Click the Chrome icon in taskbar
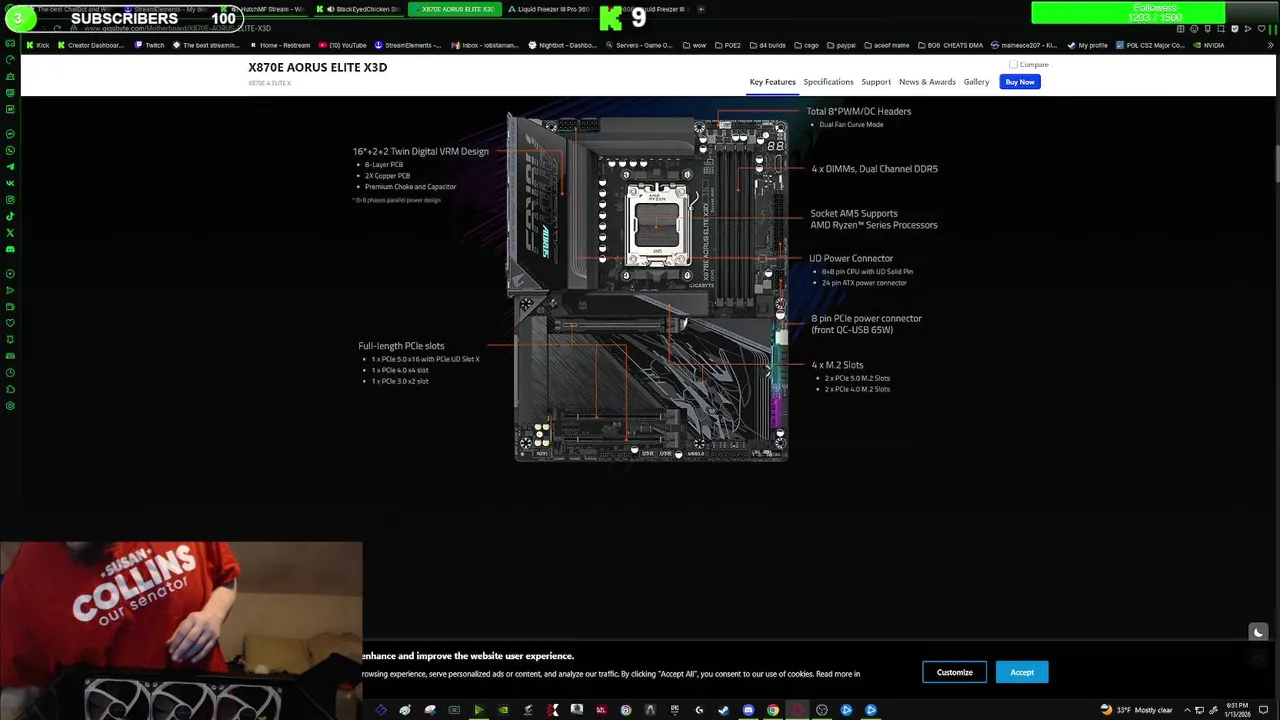The height and width of the screenshot is (720, 1280). click(773, 710)
